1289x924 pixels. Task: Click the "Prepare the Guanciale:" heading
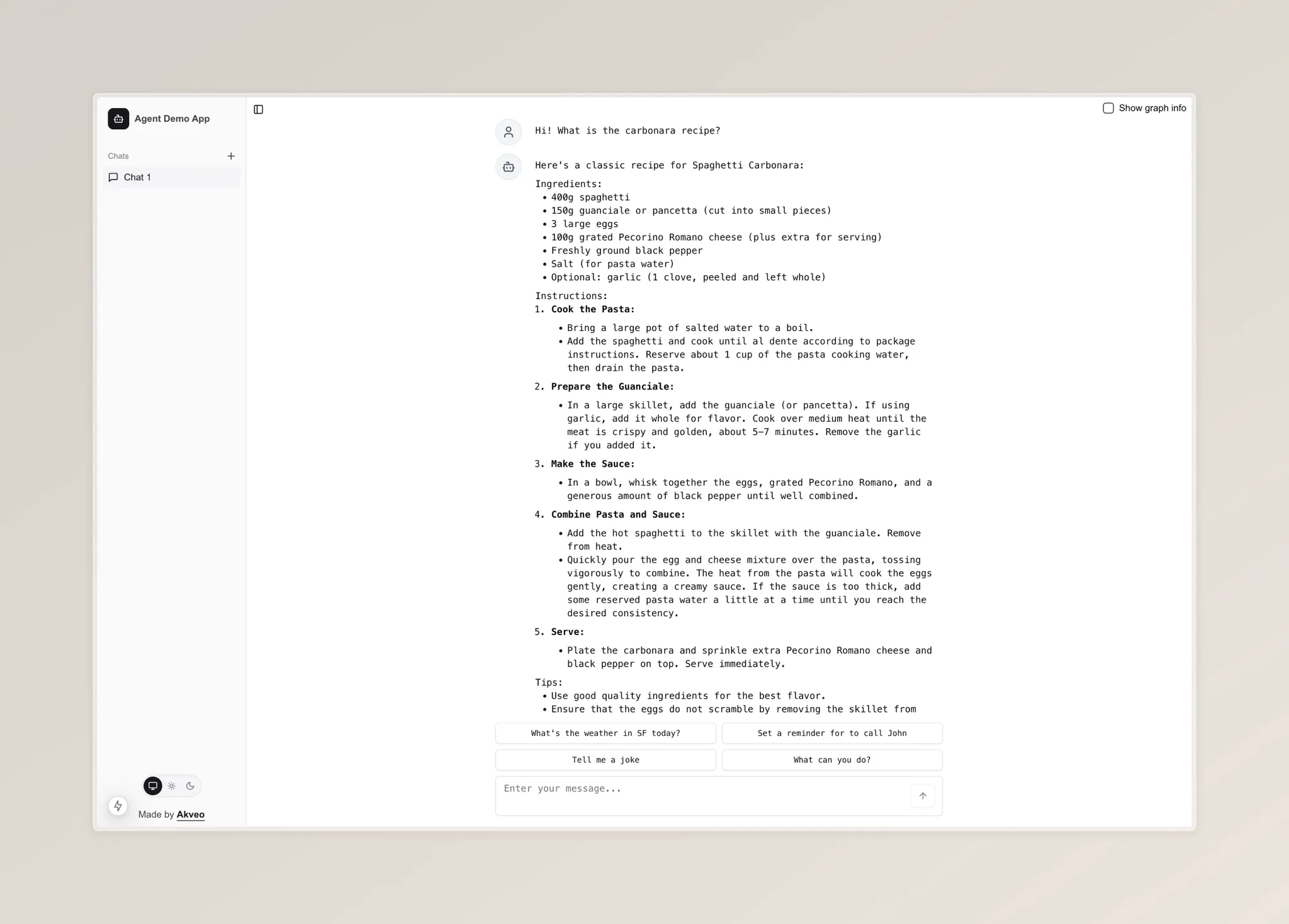612,386
